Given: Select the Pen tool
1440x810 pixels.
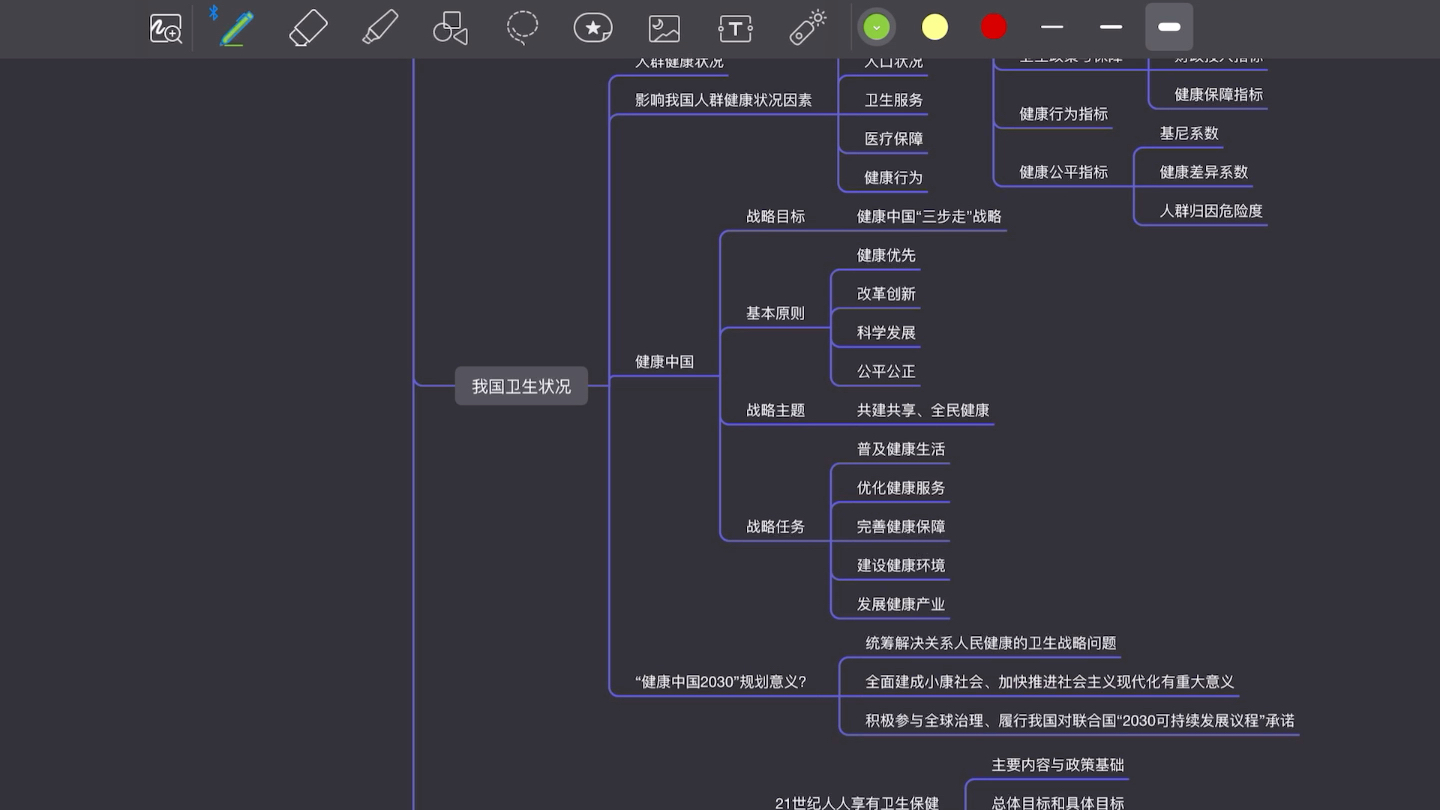Looking at the screenshot, I should 237,28.
